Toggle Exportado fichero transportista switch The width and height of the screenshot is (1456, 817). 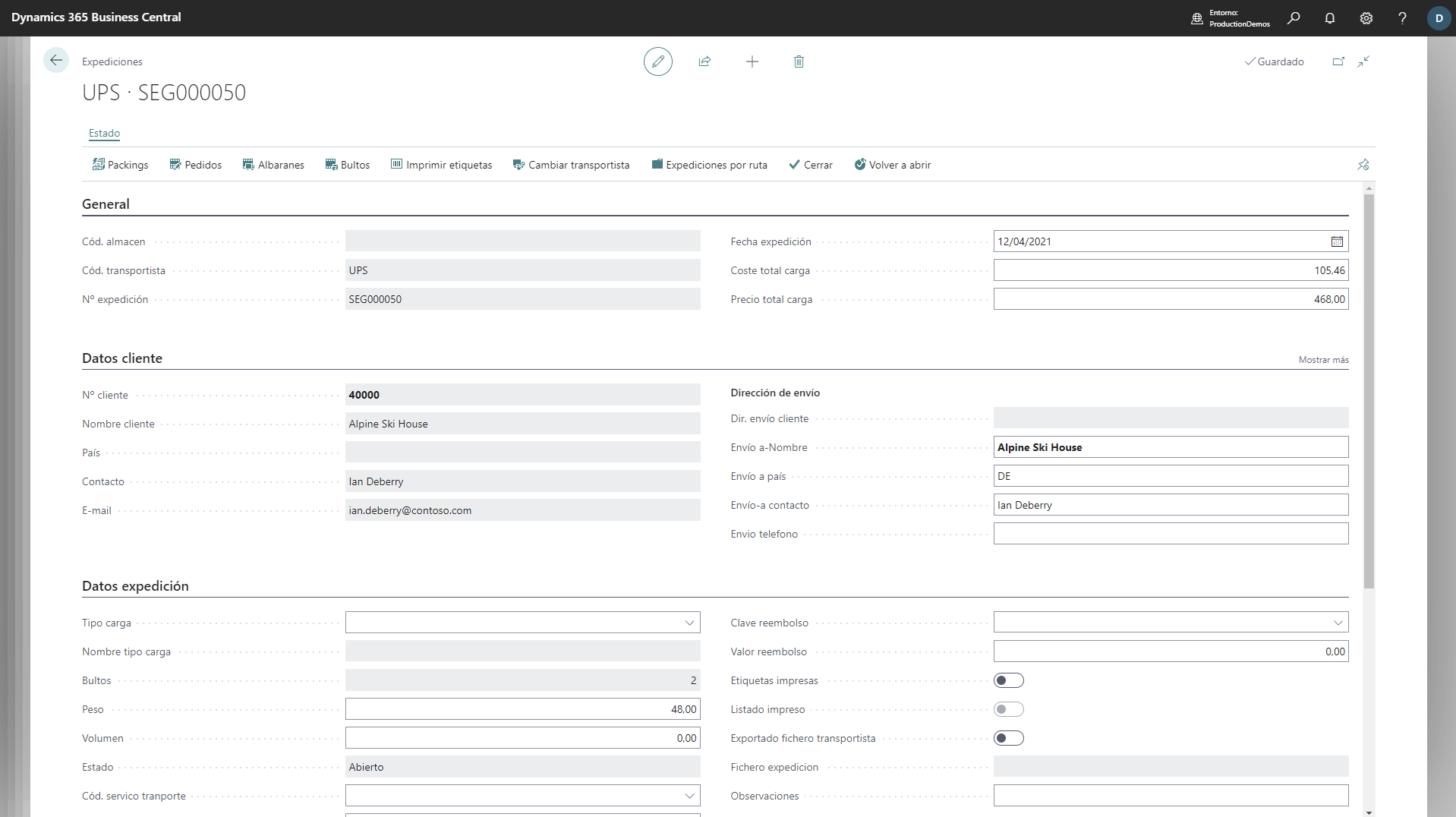1008,738
